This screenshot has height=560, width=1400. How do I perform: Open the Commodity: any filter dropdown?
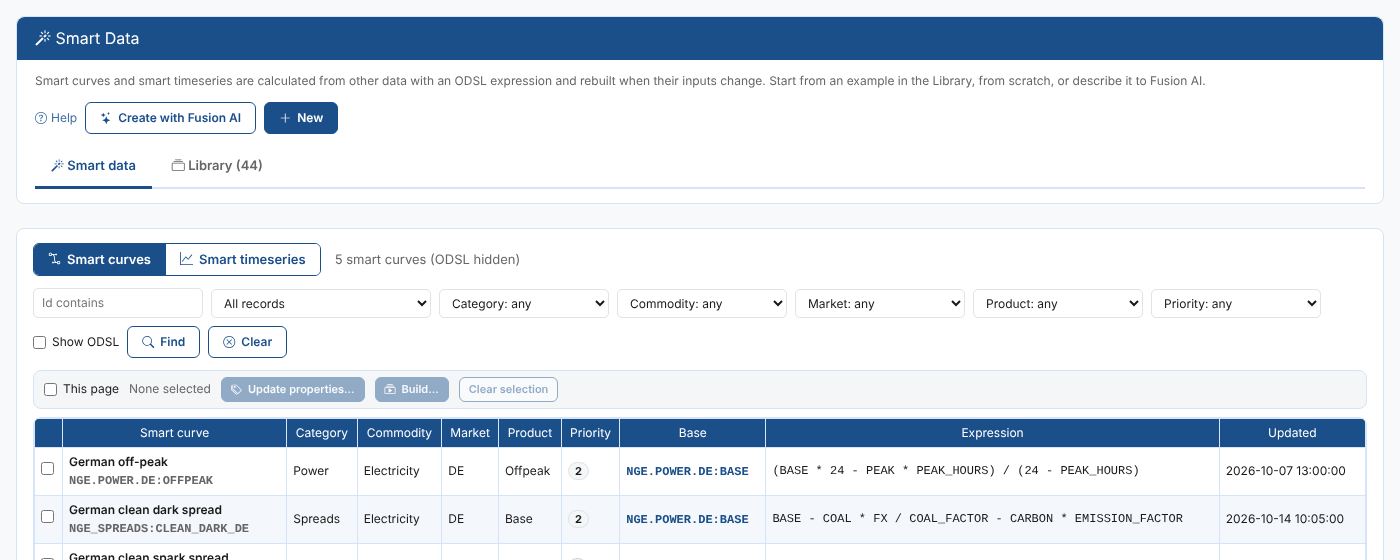pyautogui.click(x=702, y=303)
